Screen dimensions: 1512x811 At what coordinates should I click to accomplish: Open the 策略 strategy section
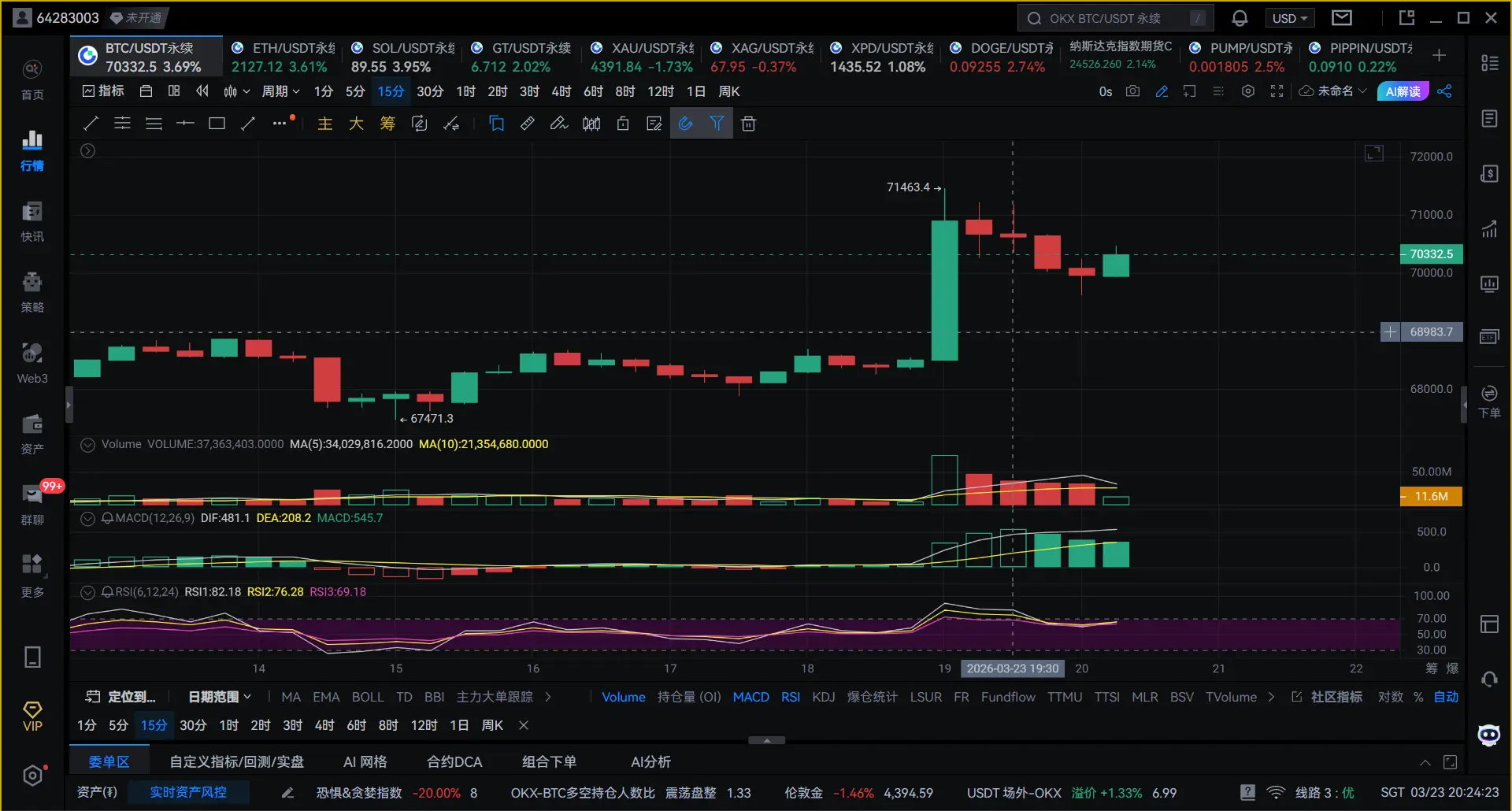tap(32, 292)
